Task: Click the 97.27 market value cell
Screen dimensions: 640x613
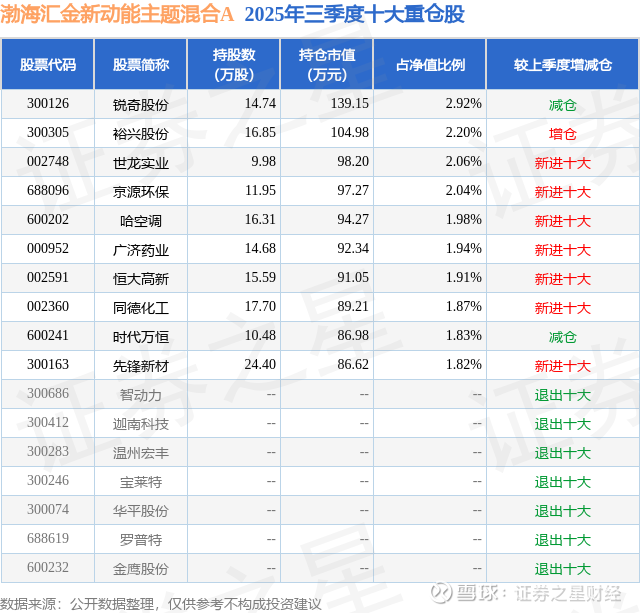Action: click(x=353, y=191)
